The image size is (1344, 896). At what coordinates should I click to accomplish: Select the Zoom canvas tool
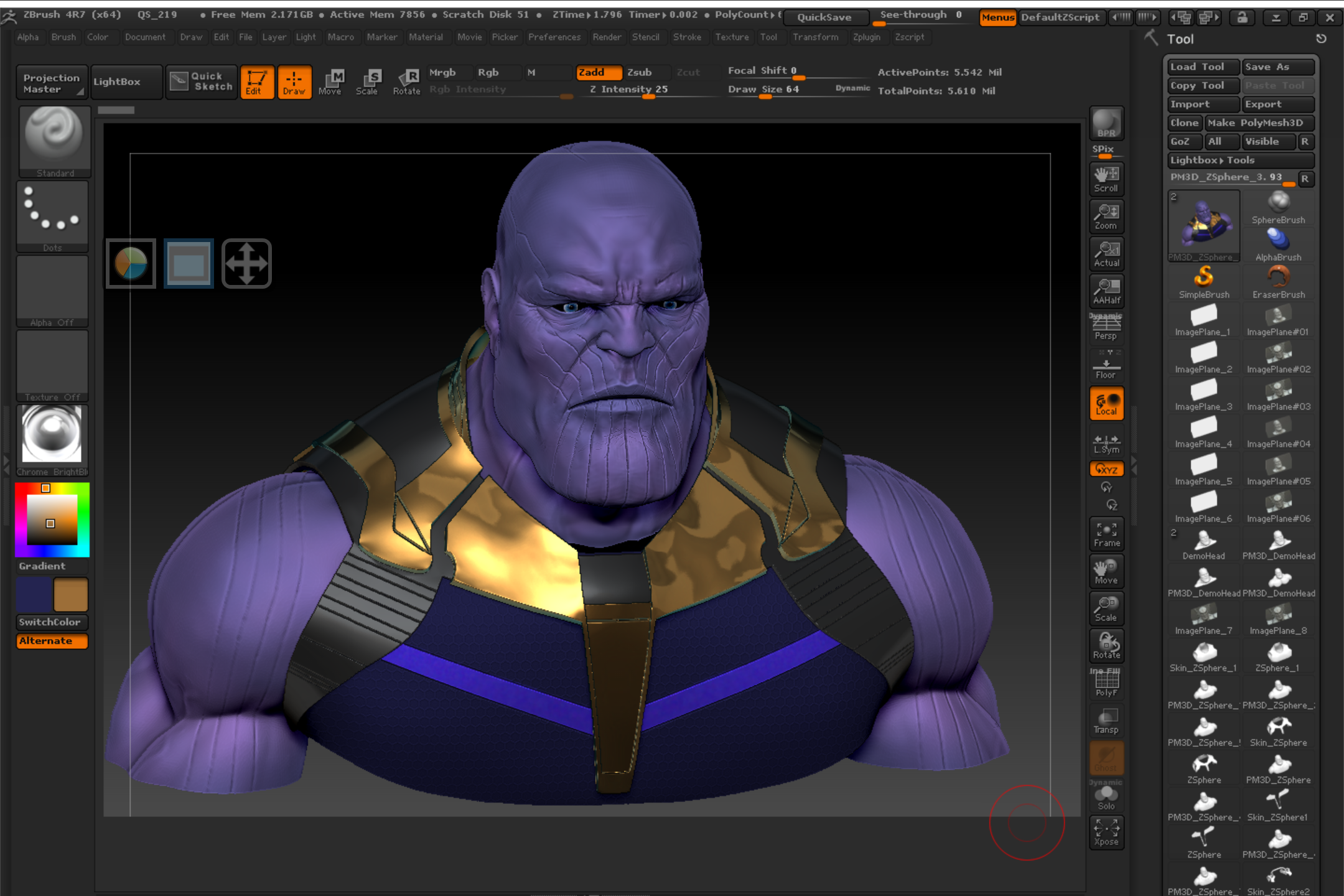[x=1106, y=217]
